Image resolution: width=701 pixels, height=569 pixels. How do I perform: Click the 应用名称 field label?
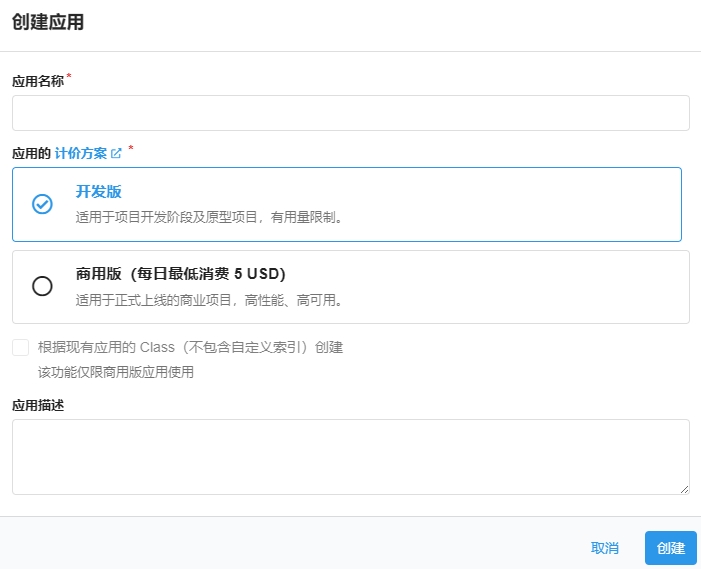click(x=37, y=82)
